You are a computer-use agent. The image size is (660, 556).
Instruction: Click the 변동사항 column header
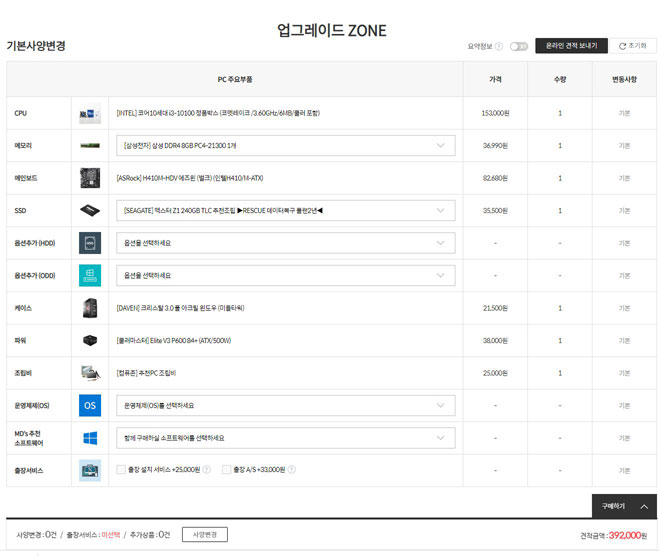pyautogui.click(x=624, y=79)
